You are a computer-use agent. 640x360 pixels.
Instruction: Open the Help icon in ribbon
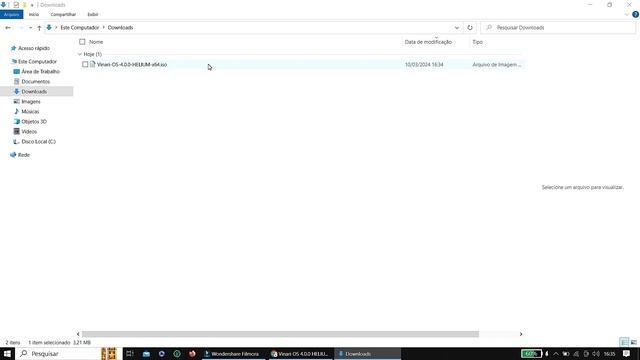tap(635, 14)
